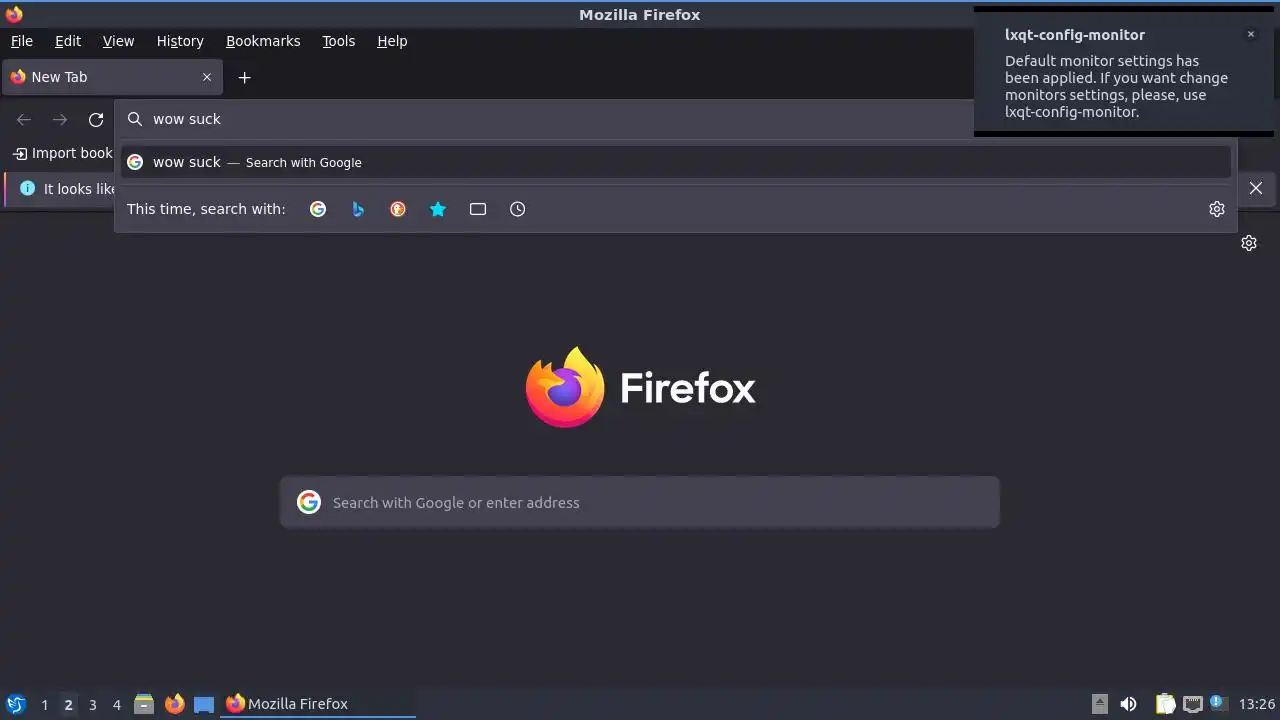
Task: Search this time with Google icon
Action: point(318,209)
